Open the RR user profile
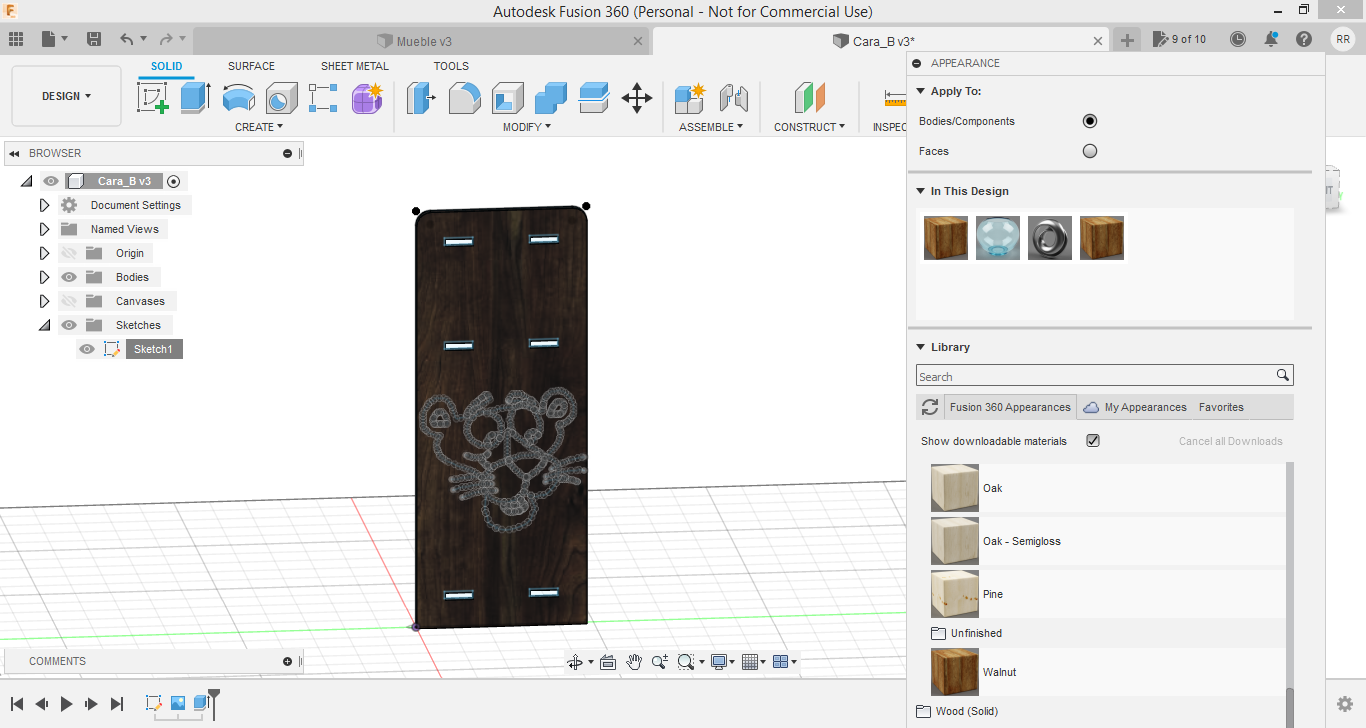This screenshot has width=1366, height=728. pos(1343,39)
